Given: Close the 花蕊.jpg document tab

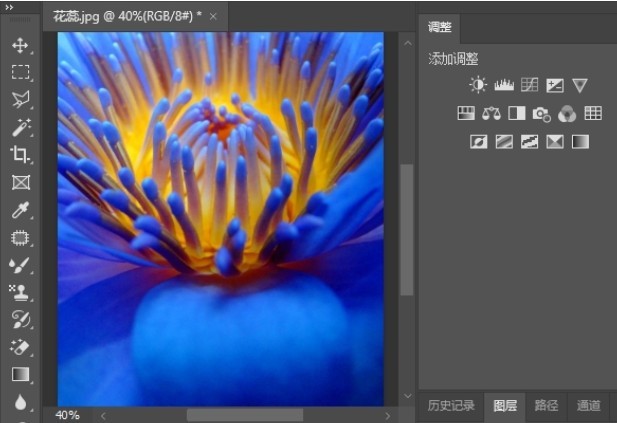Looking at the screenshot, I should (213, 17).
